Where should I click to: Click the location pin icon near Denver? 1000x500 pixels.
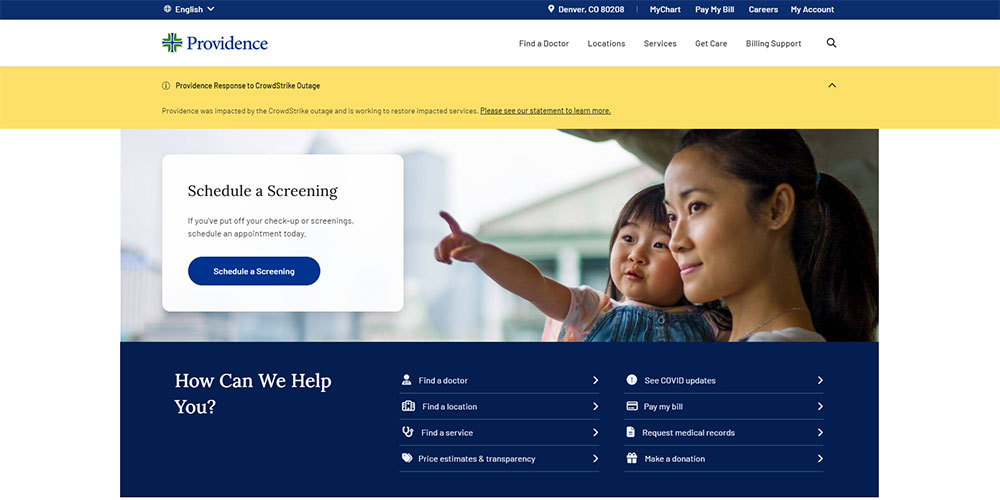551,9
